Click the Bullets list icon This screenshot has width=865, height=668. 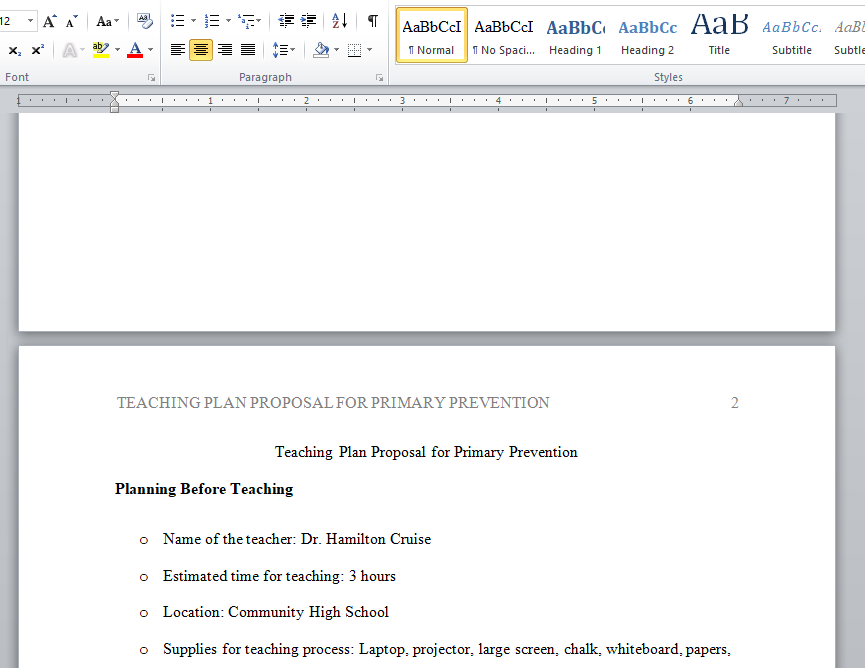point(178,22)
